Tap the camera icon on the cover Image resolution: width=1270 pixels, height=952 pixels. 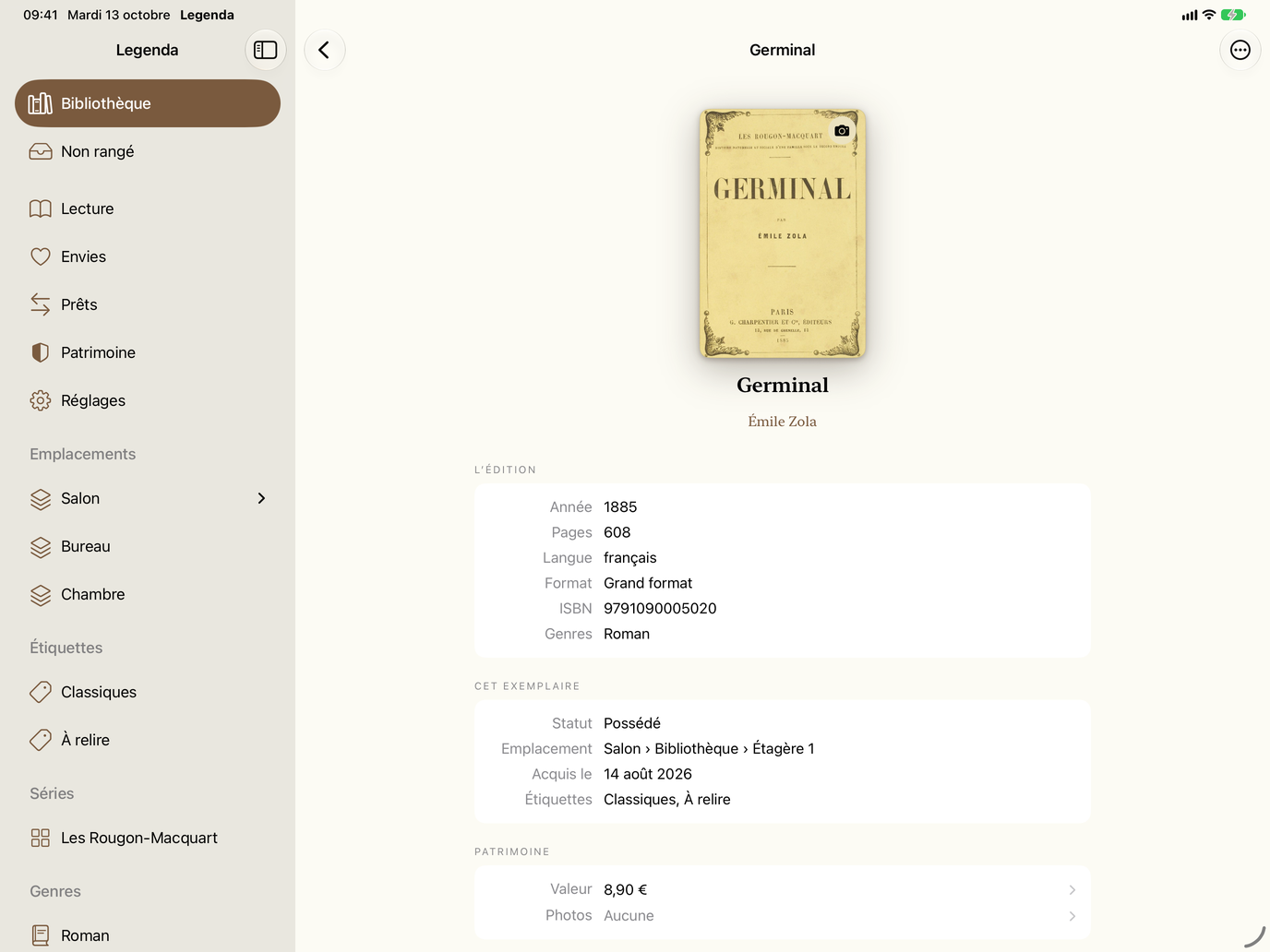[842, 131]
